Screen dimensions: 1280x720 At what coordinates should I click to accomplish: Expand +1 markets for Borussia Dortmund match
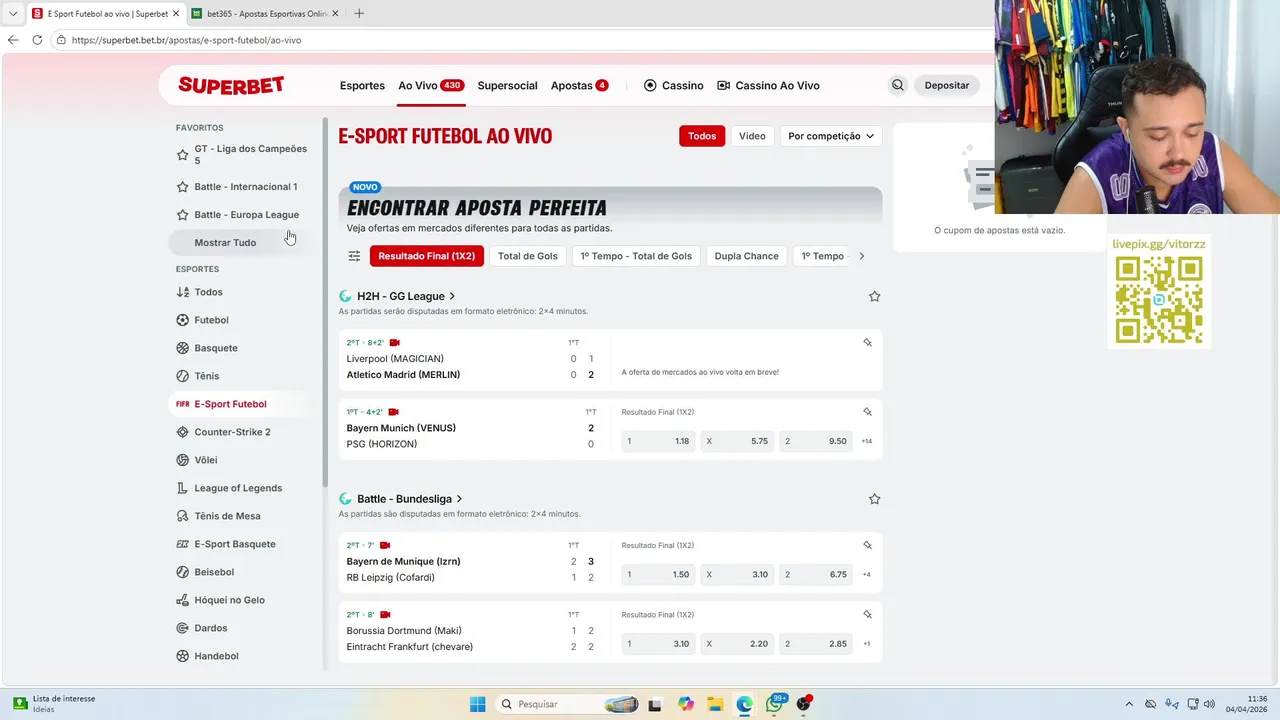867,644
